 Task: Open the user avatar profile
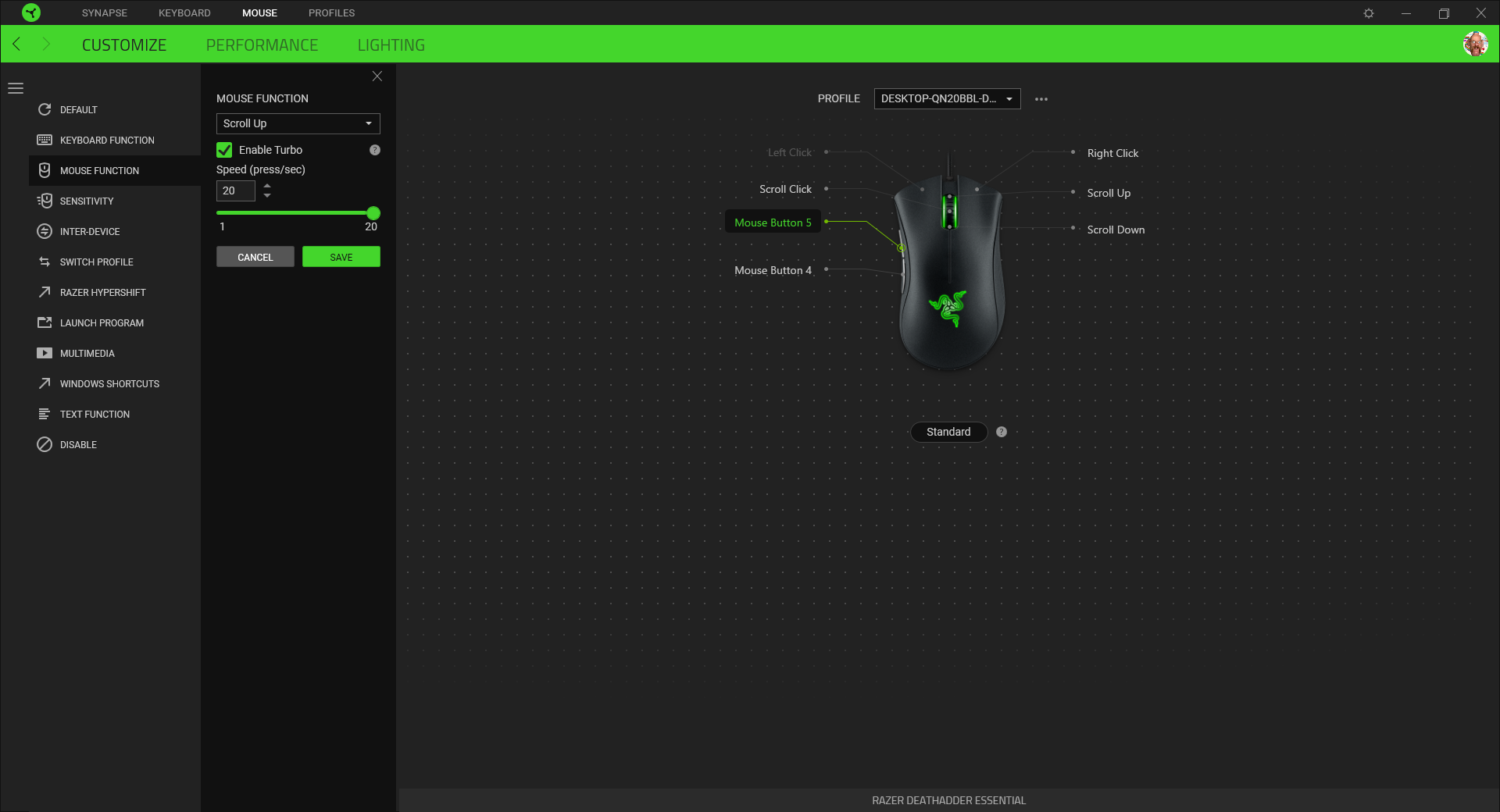coord(1476,44)
